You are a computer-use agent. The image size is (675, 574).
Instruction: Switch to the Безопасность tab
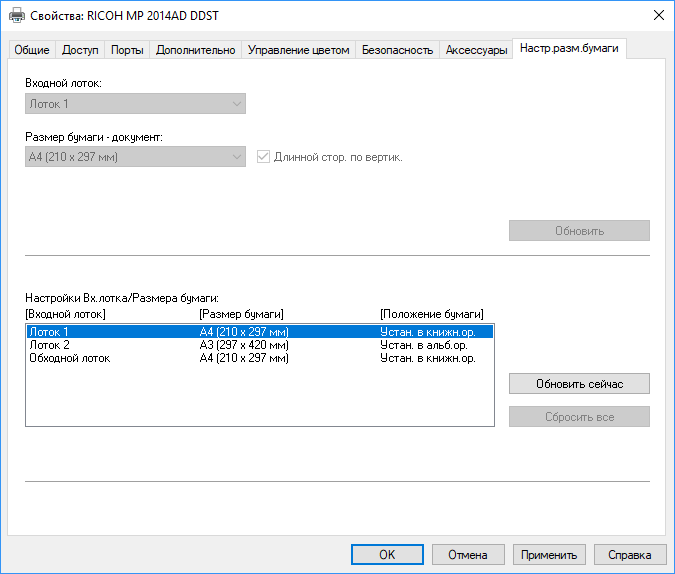coord(397,50)
